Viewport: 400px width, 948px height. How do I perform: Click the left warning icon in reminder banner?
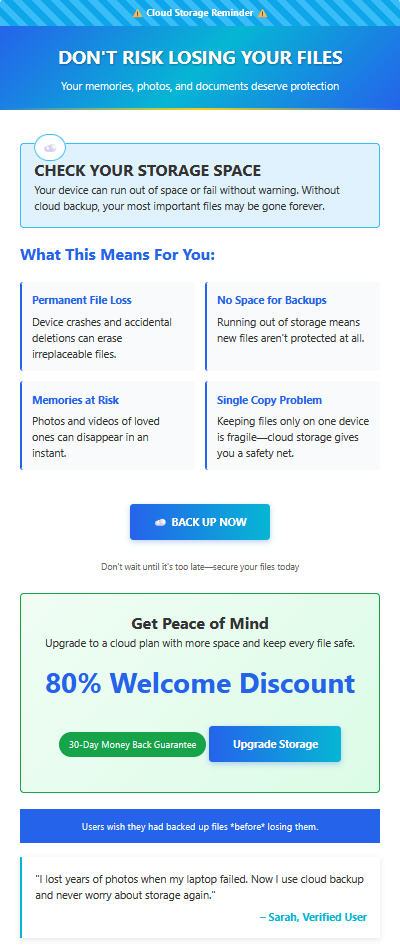tap(138, 13)
